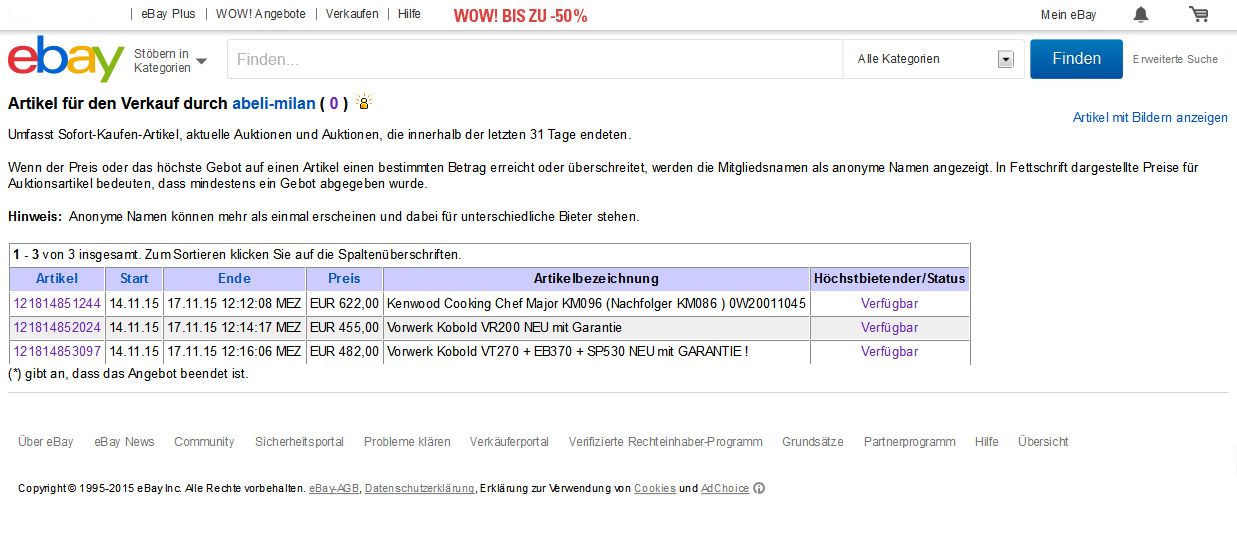Open Mein eBay menu
Image resolution: width=1237 pixels, height=546 pixels.
coord(1068,14)
